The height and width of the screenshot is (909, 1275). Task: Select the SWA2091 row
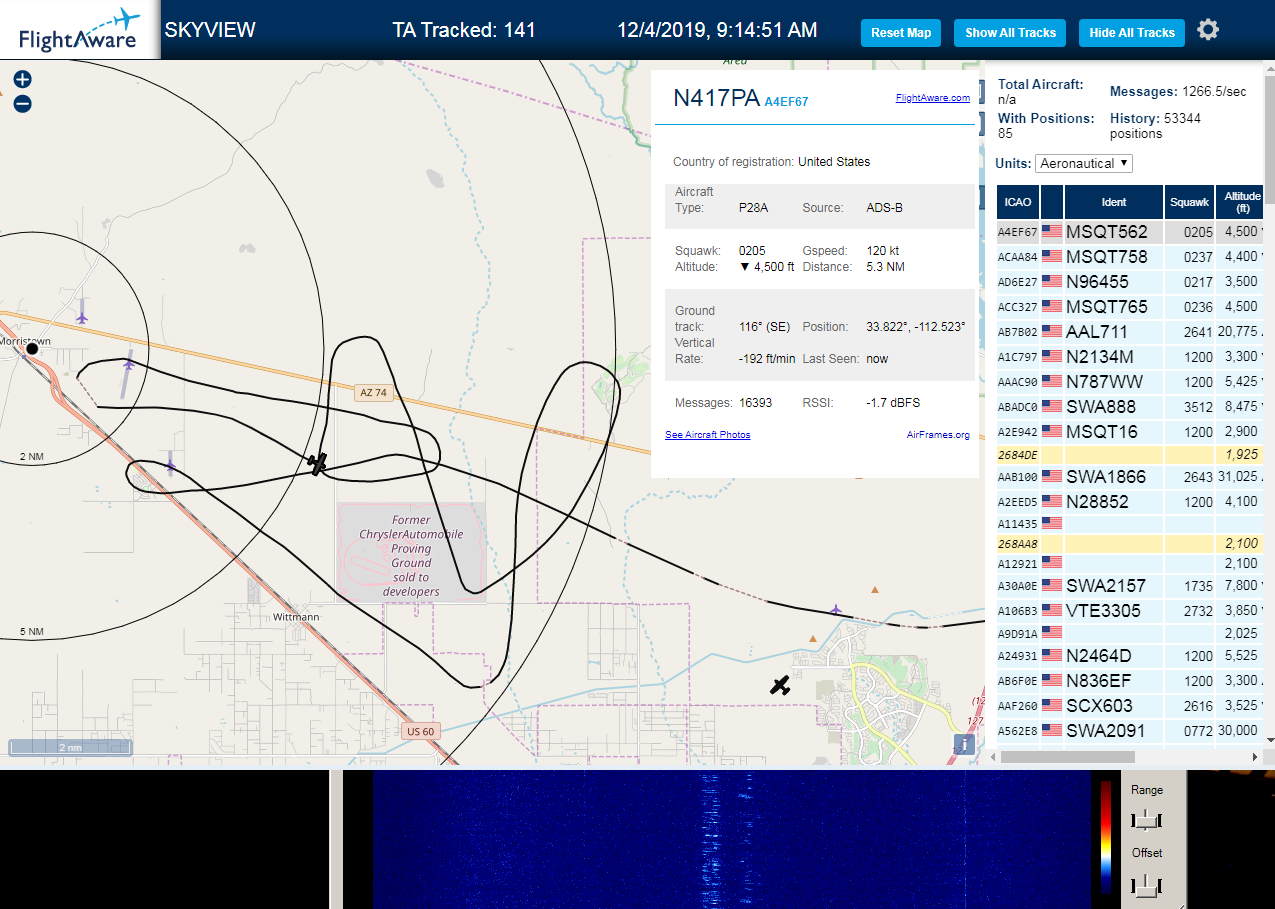pyautogui.click(x=1130, y=731)
